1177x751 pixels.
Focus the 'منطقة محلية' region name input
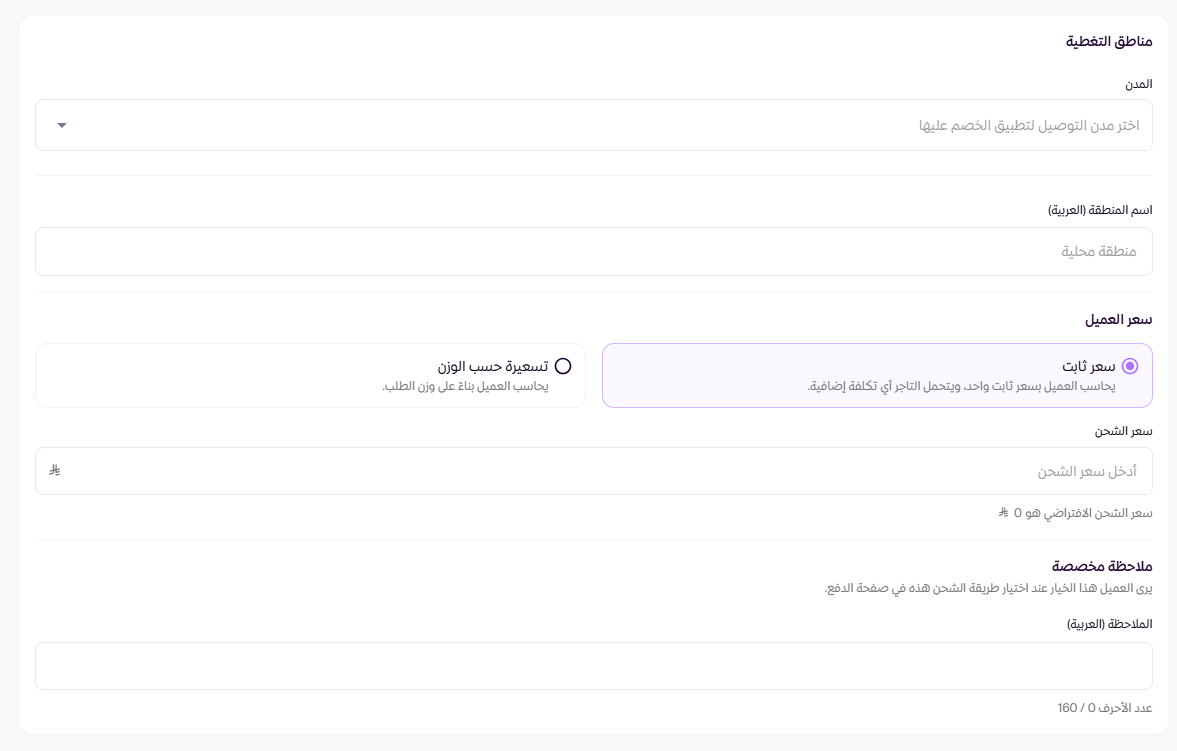pos(594,251)
